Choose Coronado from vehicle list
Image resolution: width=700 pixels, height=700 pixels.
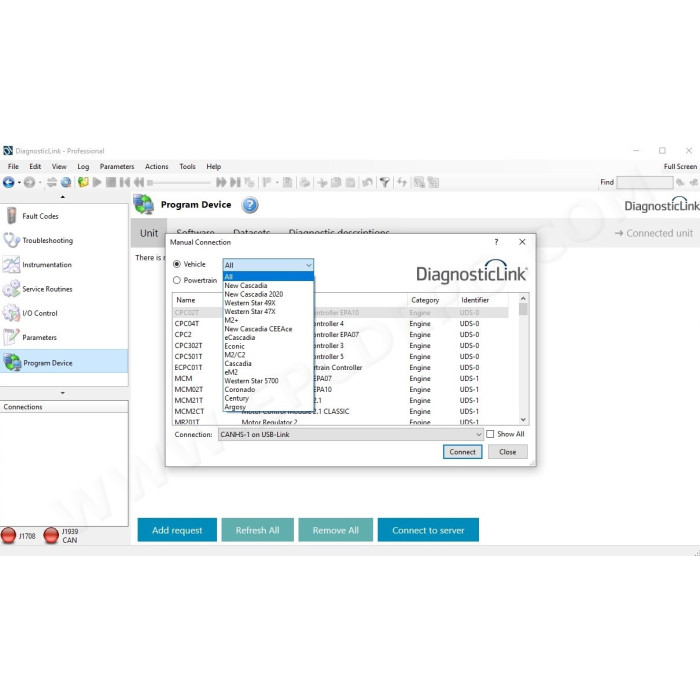coord(268,390)
